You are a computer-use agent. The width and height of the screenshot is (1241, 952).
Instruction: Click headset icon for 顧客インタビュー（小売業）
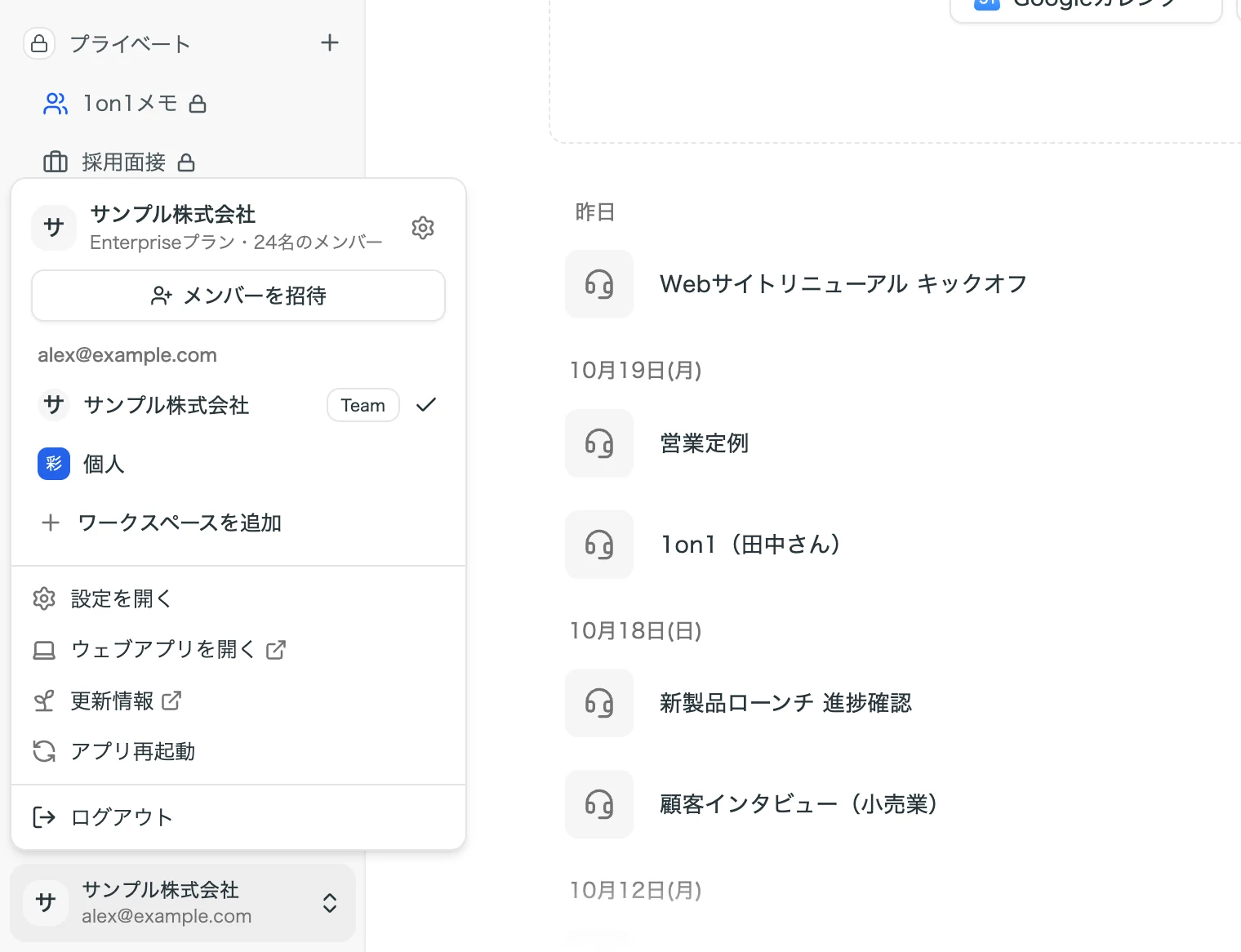point(599,804)
